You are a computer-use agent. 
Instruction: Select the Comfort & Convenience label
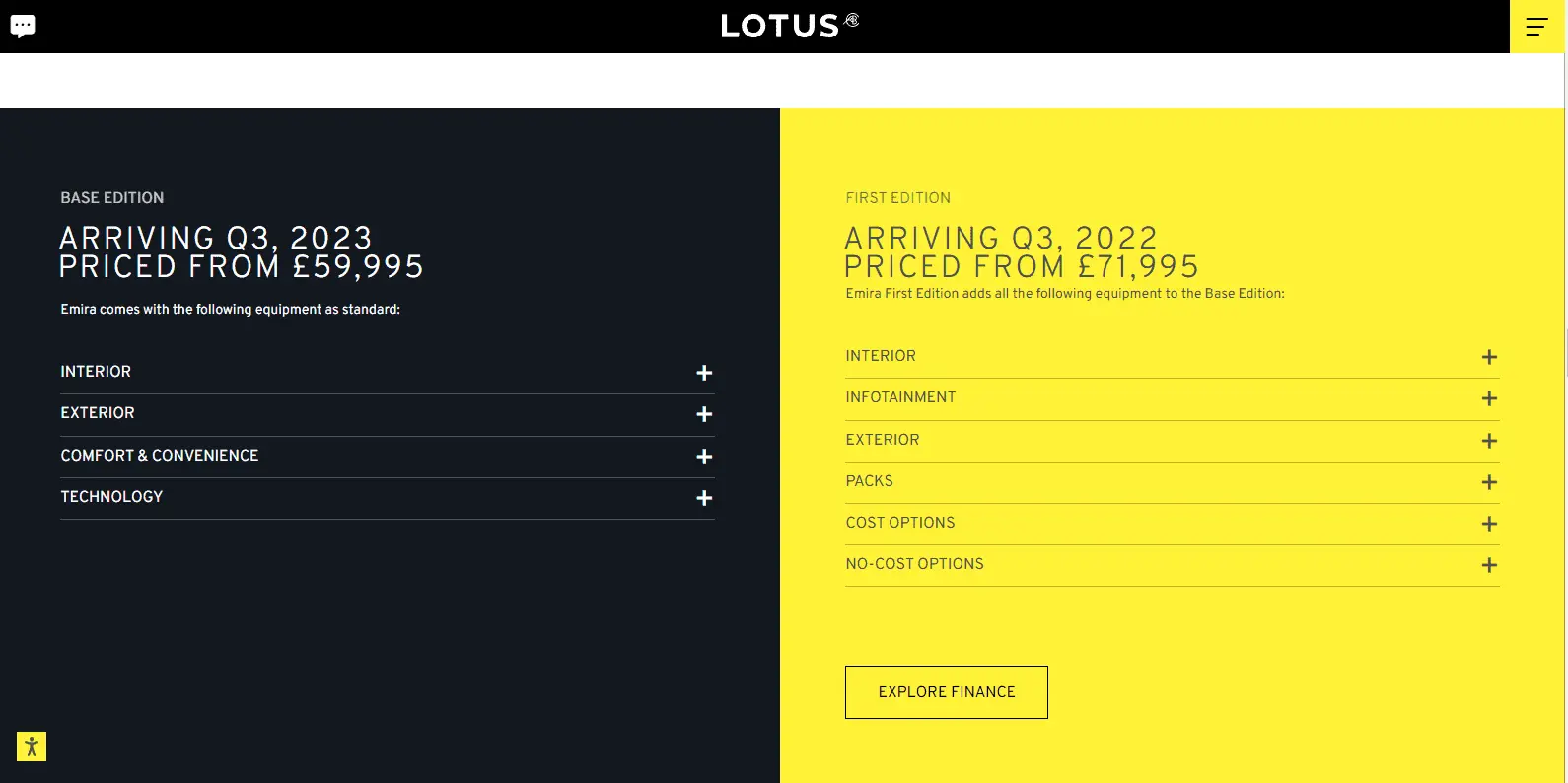[160, 456]
